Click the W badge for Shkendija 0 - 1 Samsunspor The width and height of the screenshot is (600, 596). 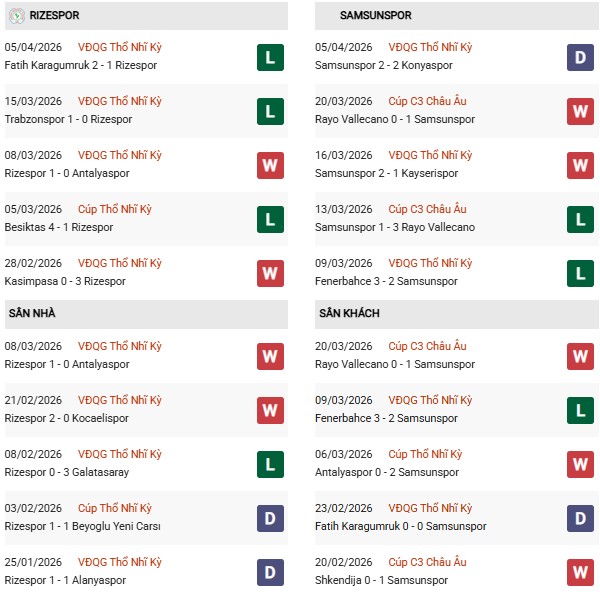pyautogui.click(x=580, y=572)
